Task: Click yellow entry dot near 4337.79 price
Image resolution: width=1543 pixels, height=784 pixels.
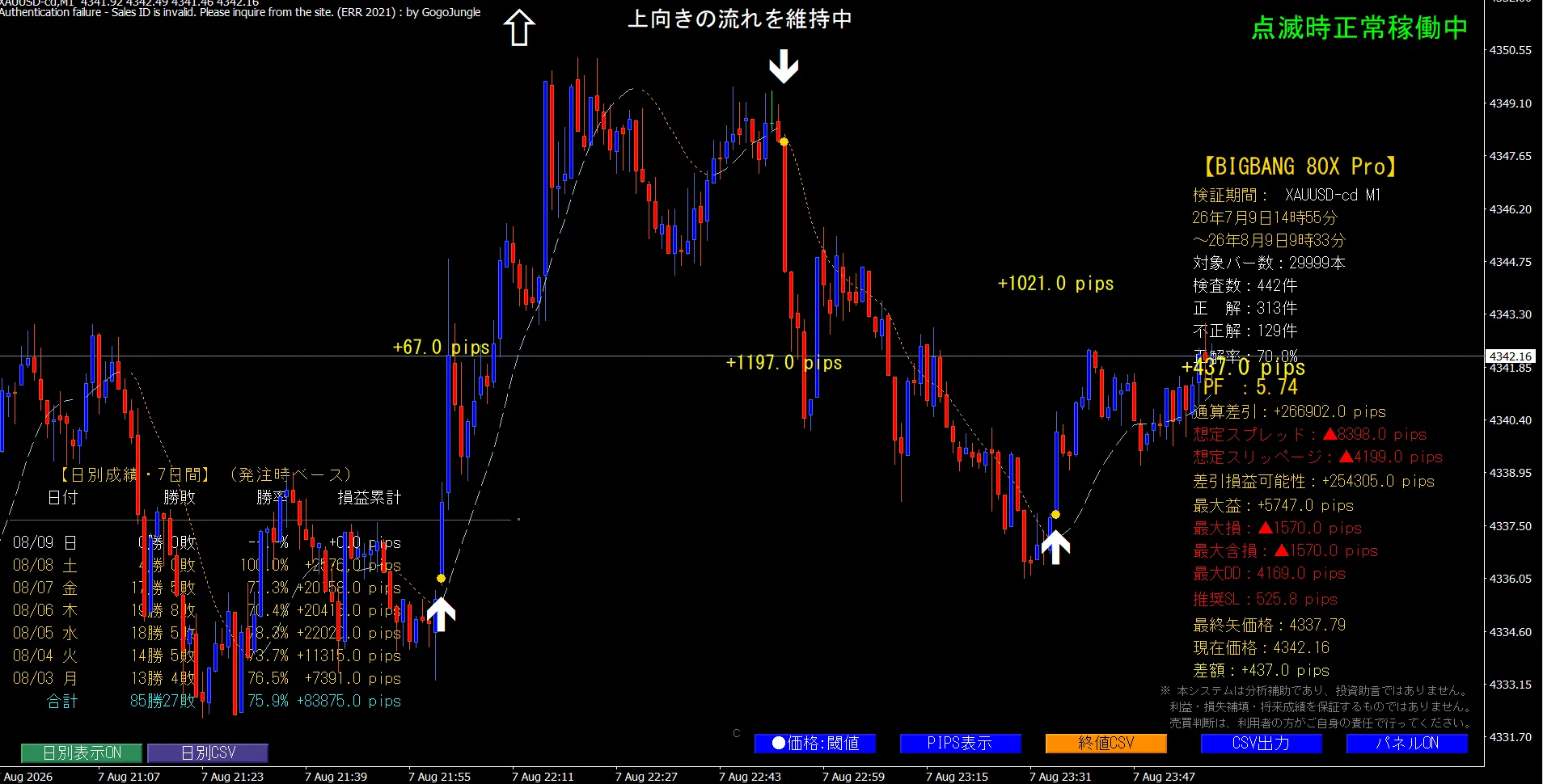Action: [x=1055, y=515]
